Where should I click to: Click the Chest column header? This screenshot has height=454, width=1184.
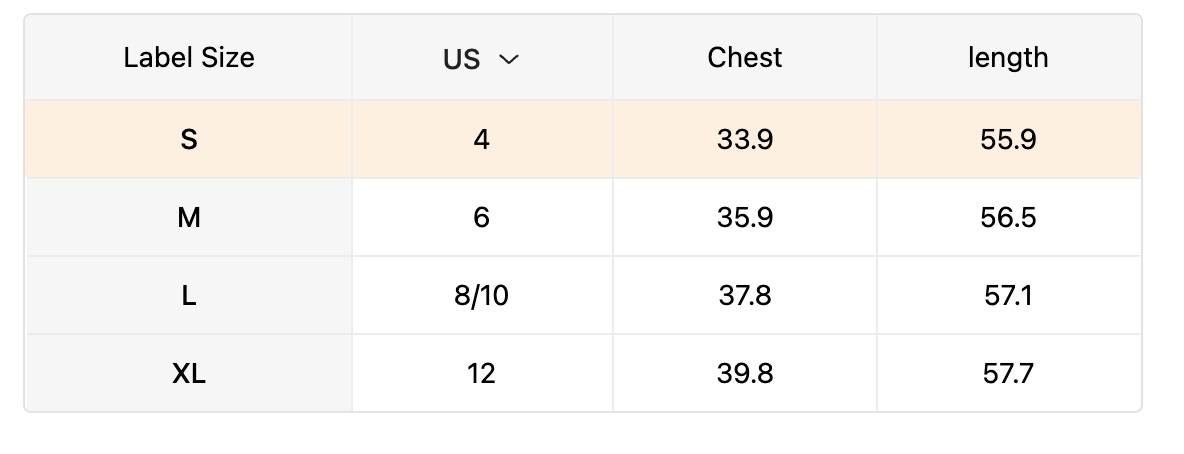pyautogui.click(x=744, y=58)
